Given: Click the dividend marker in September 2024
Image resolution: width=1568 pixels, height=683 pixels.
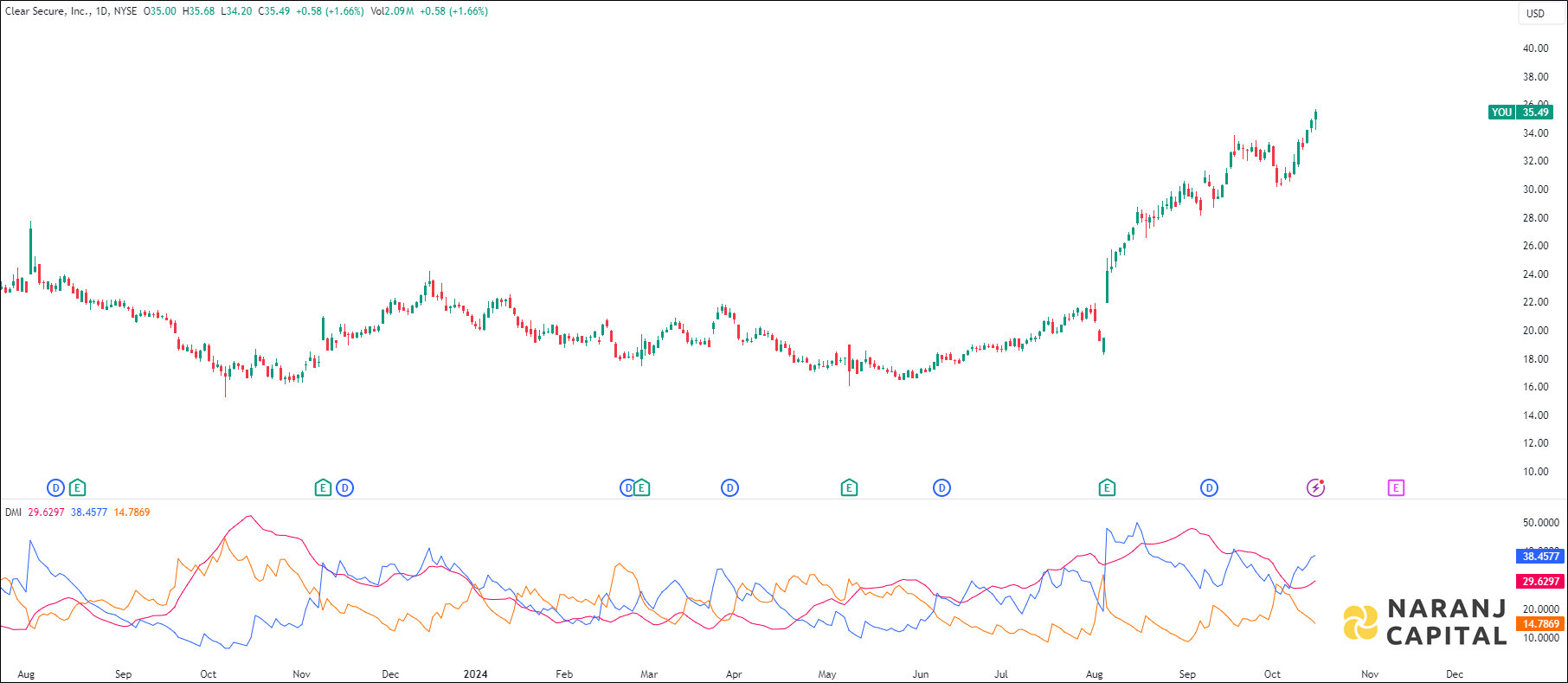Looking at the screenshot, I should point(1209,488).
